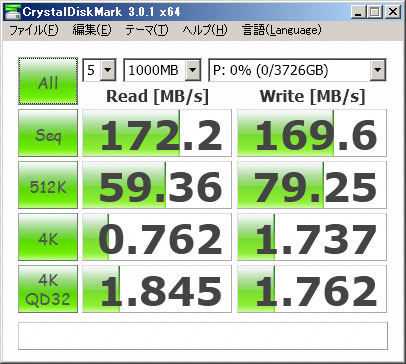Click the Seq write result 169.6

312,133
